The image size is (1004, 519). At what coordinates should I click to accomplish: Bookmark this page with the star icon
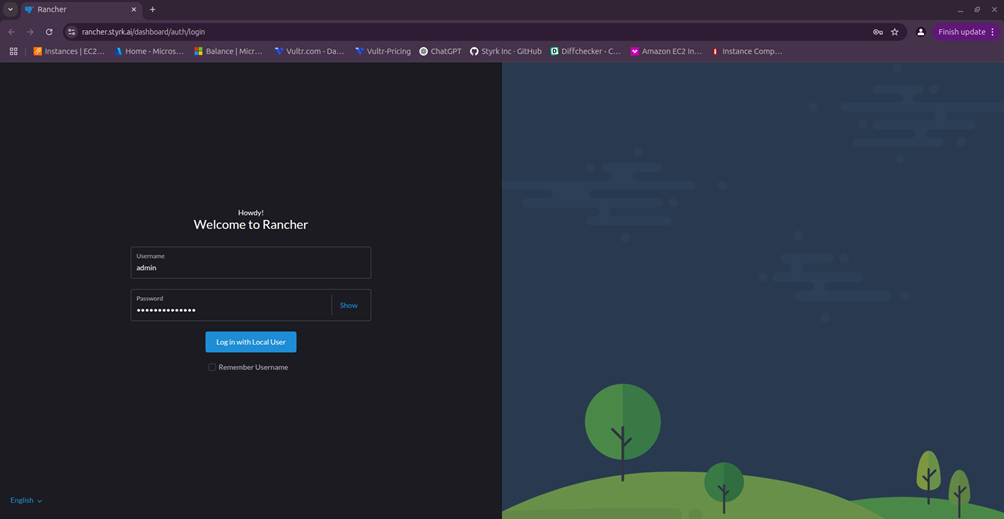(895, 32)
